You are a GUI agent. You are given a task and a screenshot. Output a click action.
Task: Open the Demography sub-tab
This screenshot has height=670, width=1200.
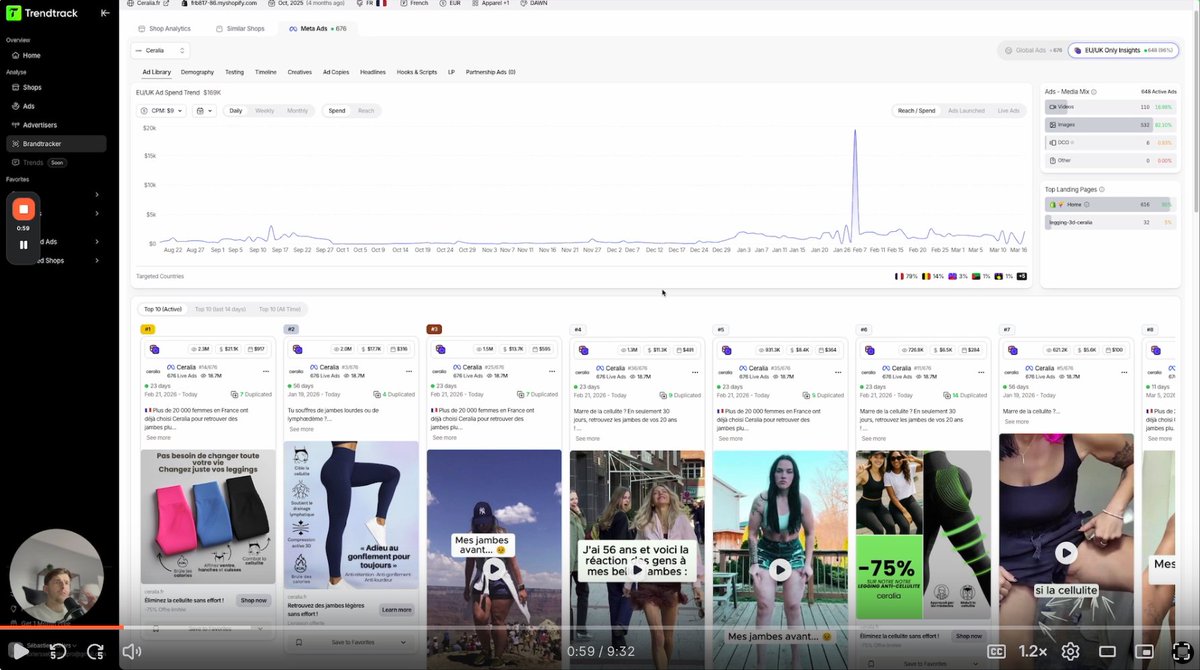pyautogui.click(x=197, y=72)
